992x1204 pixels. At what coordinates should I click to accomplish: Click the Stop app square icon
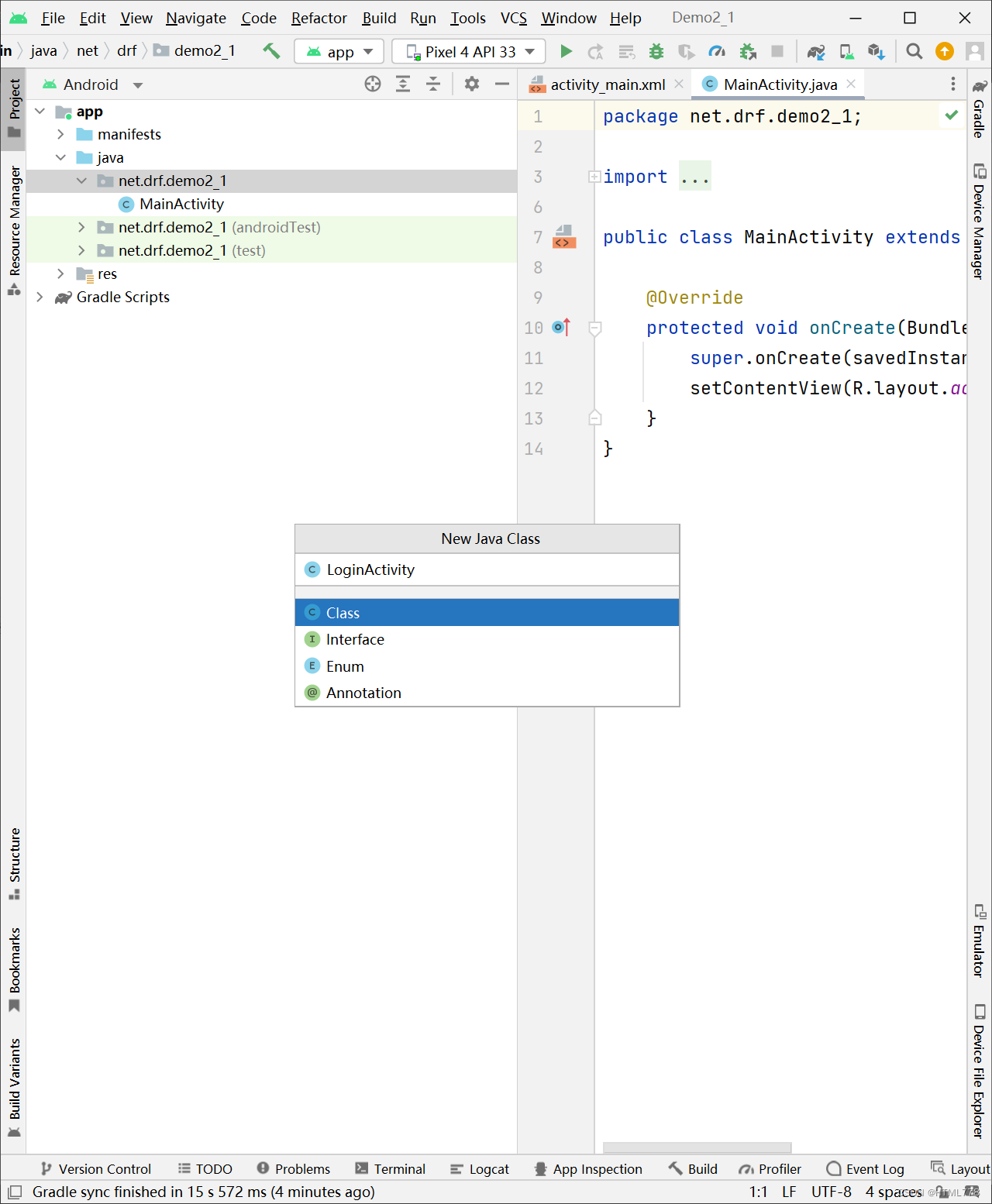coord(777,51)
